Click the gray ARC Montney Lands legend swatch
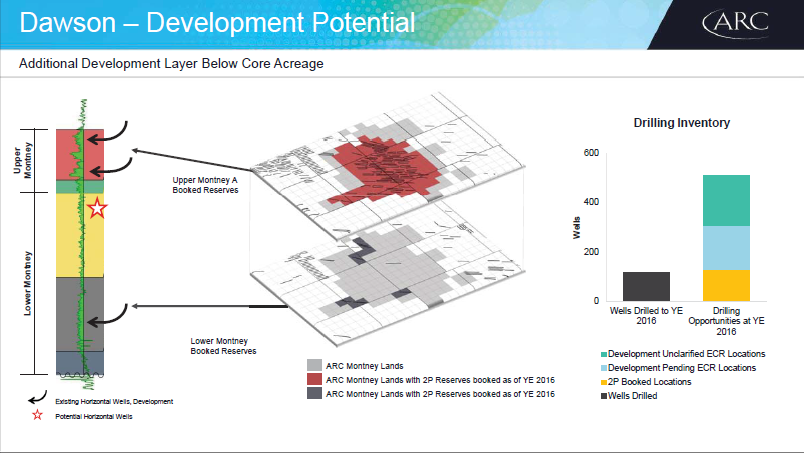 314,365
